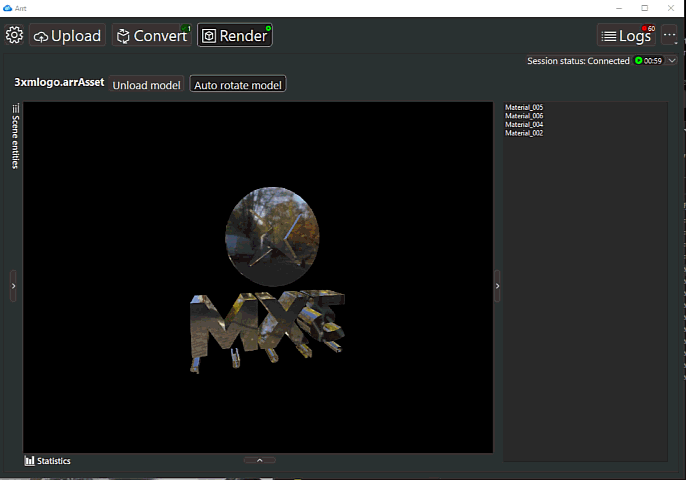Expand the session status dropdown arrow
Screen dimensions: 686x480
[x=672, y=61]
